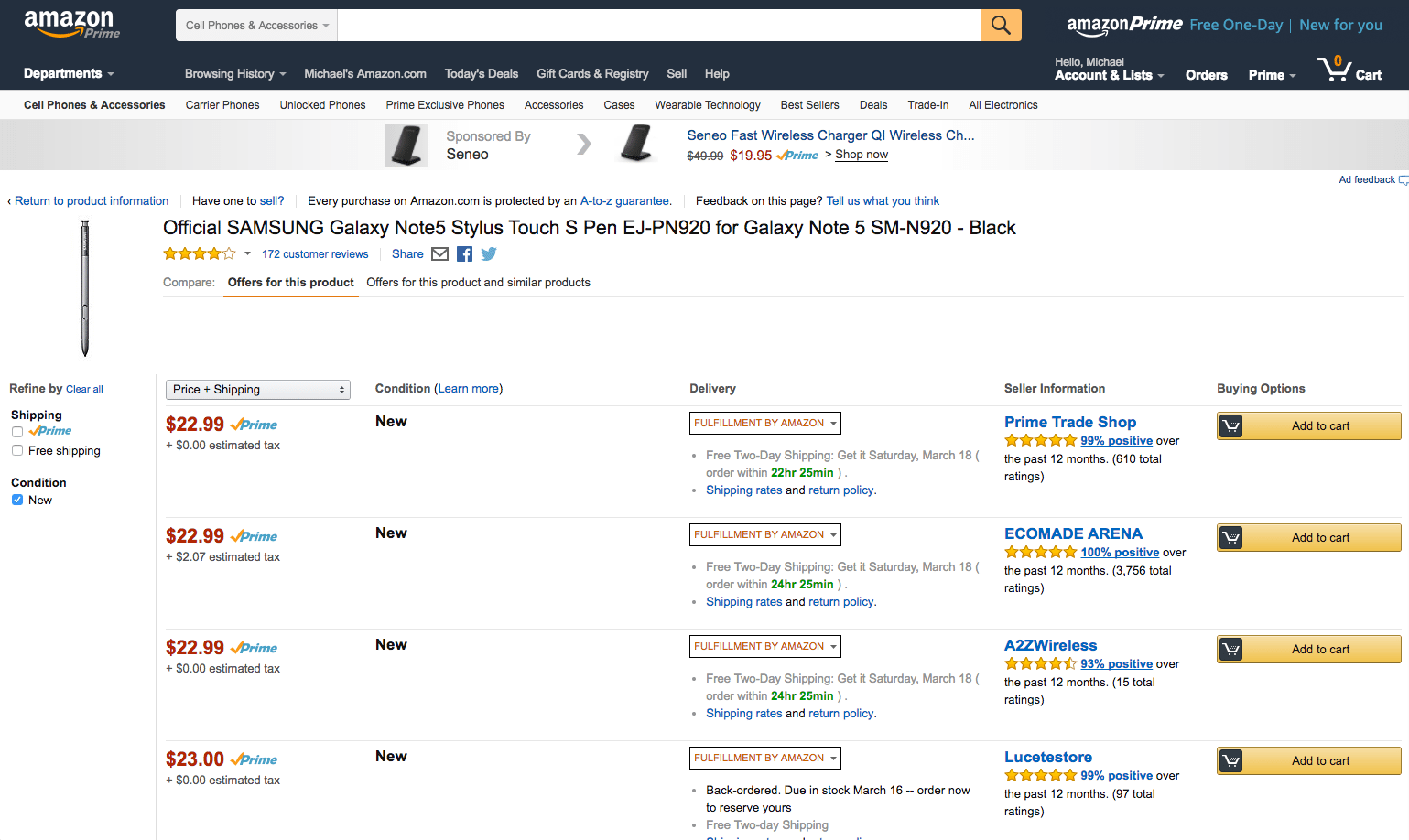Screen dimensions: 1409x840
Task: Open the Seneo charger ad thumbnail
Action: click(636, 145)
